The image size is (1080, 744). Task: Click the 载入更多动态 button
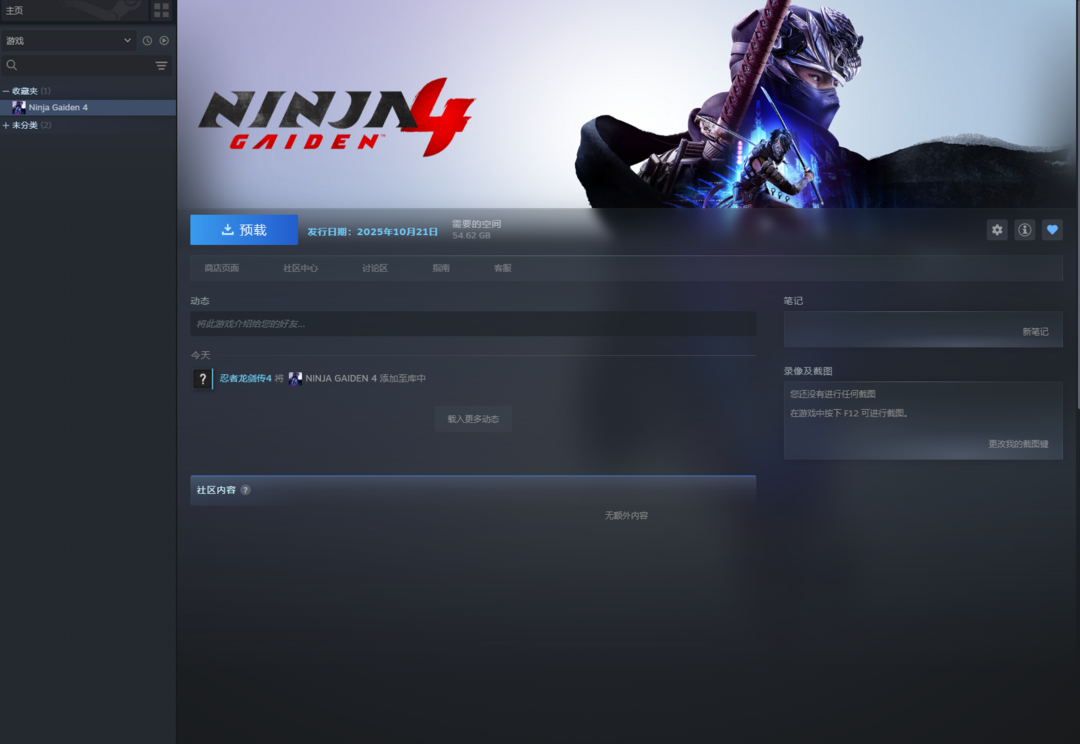click(473, 419)
